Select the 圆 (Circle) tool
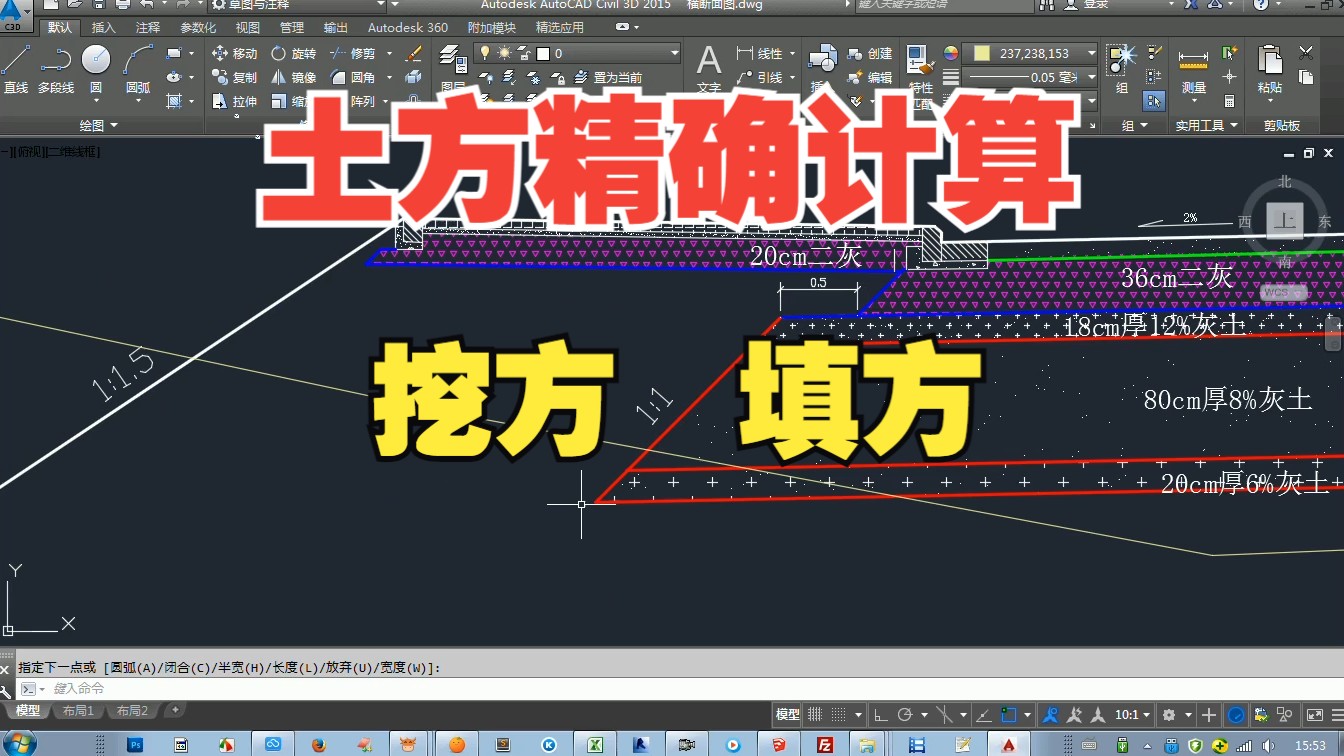Screen dimensions: 1344x756 coord(96,69)
